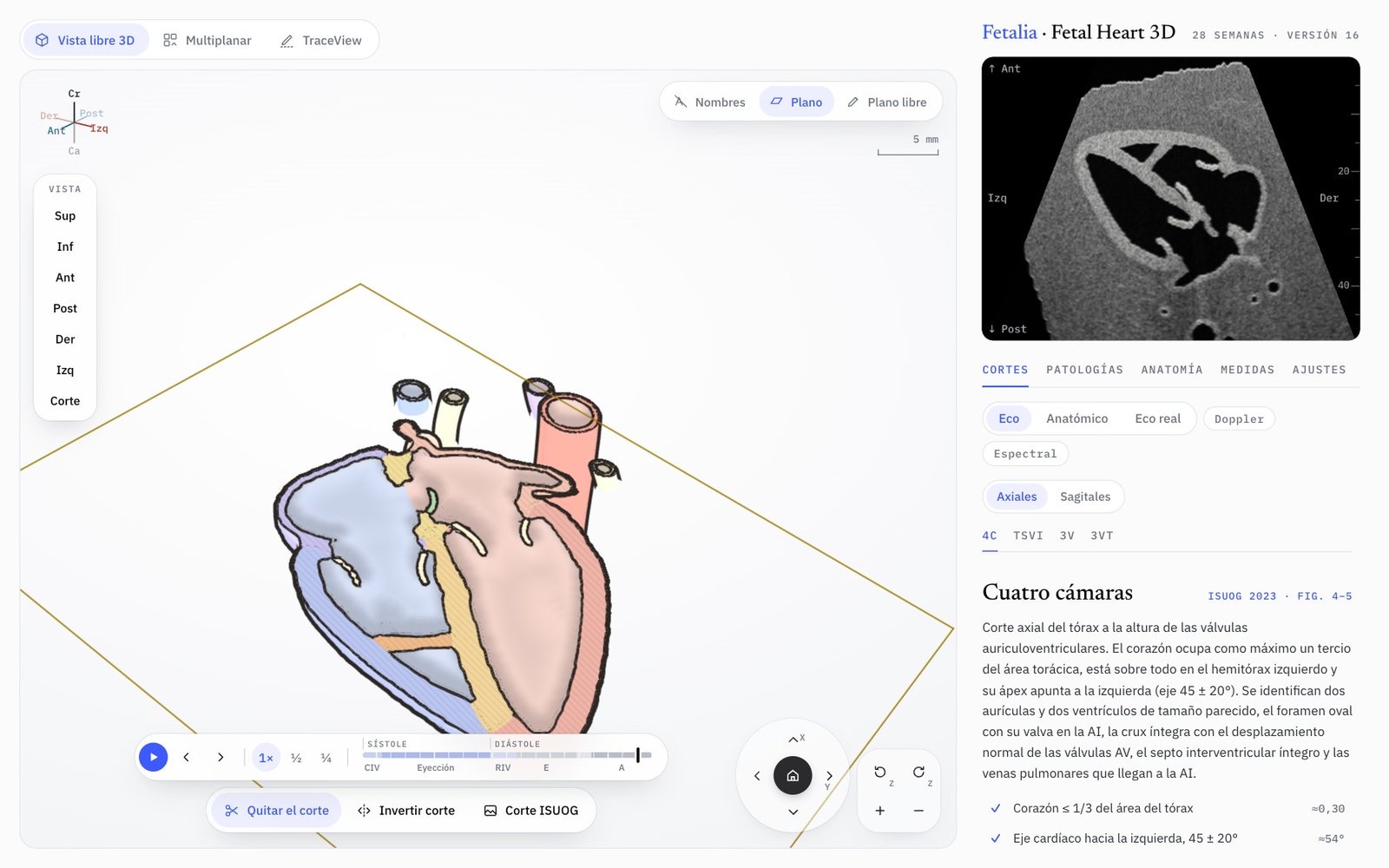
Task: Rotate view up around X axis
Action: coord(793,739)
